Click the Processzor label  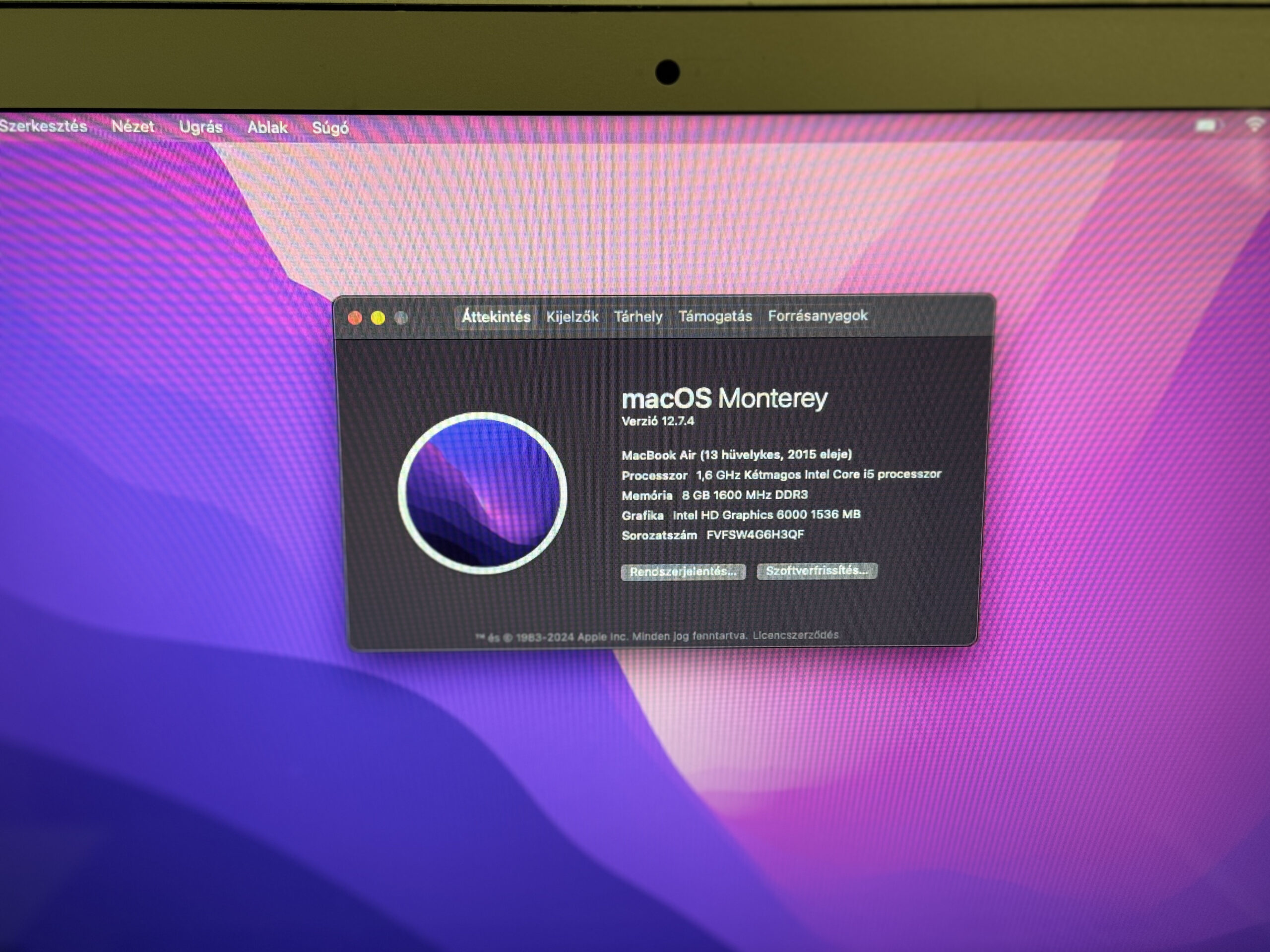tap(654, 475)
